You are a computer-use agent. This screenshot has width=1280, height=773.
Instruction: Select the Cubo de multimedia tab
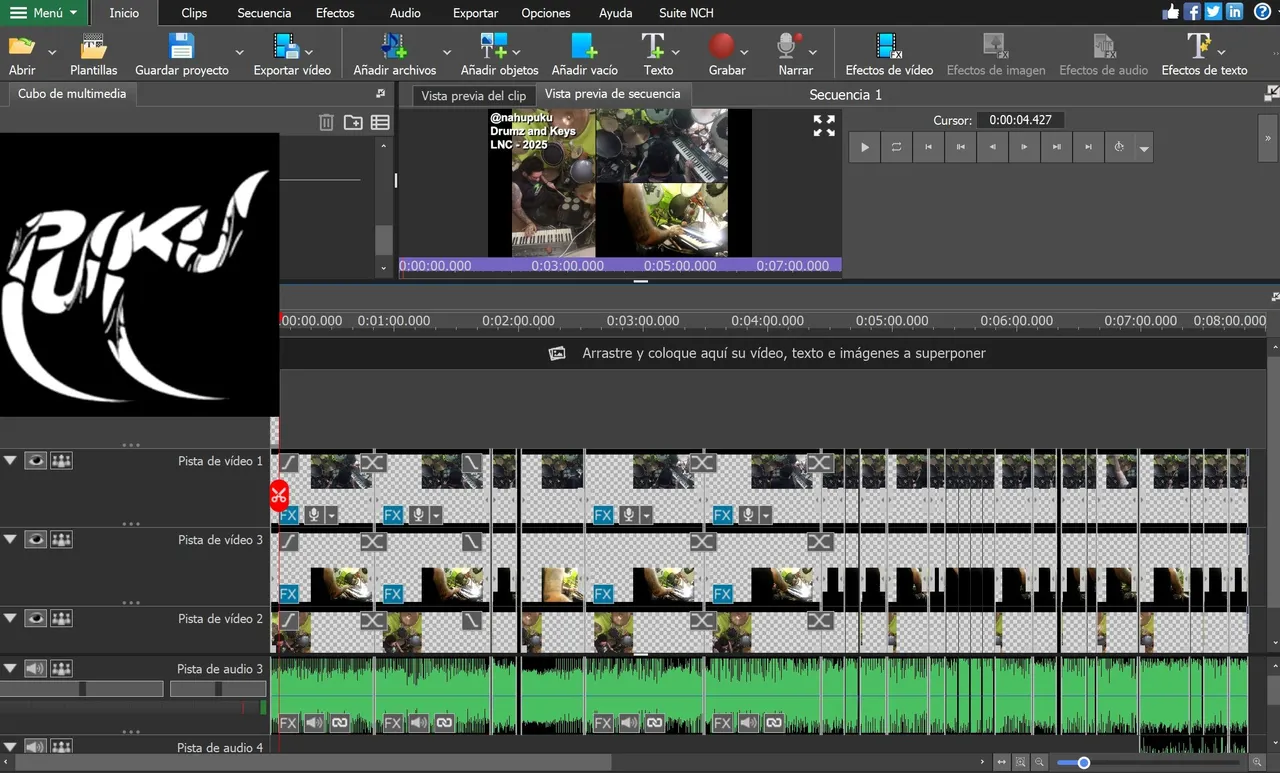(72, 93)
